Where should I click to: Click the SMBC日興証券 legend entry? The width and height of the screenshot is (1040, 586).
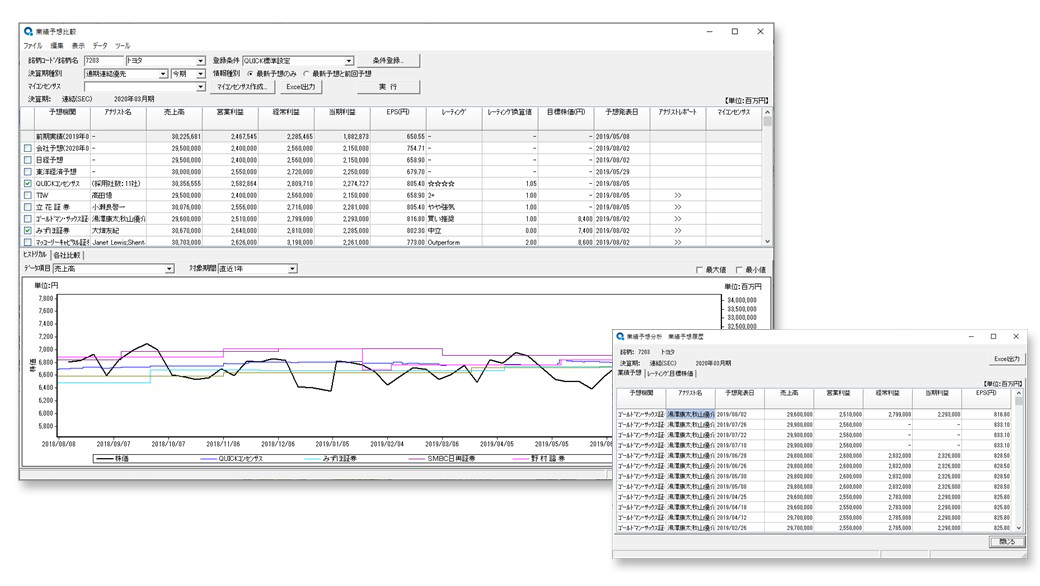coord(442,458)
